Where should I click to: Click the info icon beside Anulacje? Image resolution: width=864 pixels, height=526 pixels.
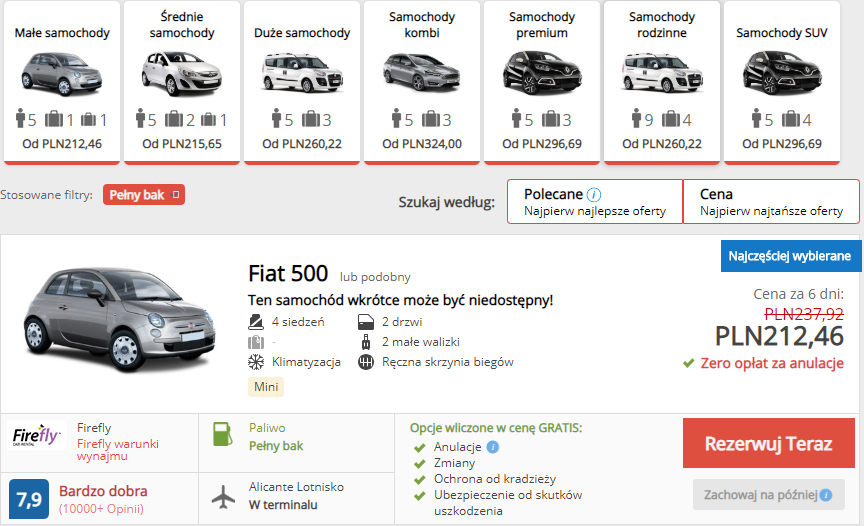[x=493, y=447]
